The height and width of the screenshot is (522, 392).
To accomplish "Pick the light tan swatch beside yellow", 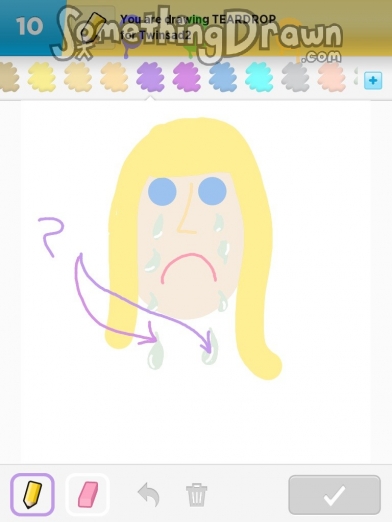I will pyautogui.click(x=78, y=78).
